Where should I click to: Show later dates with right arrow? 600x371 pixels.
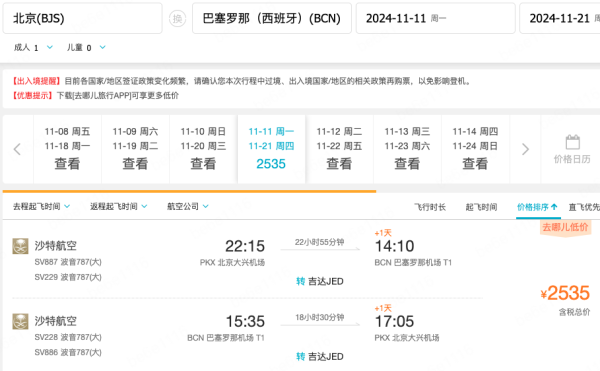(x=525, y=149)
